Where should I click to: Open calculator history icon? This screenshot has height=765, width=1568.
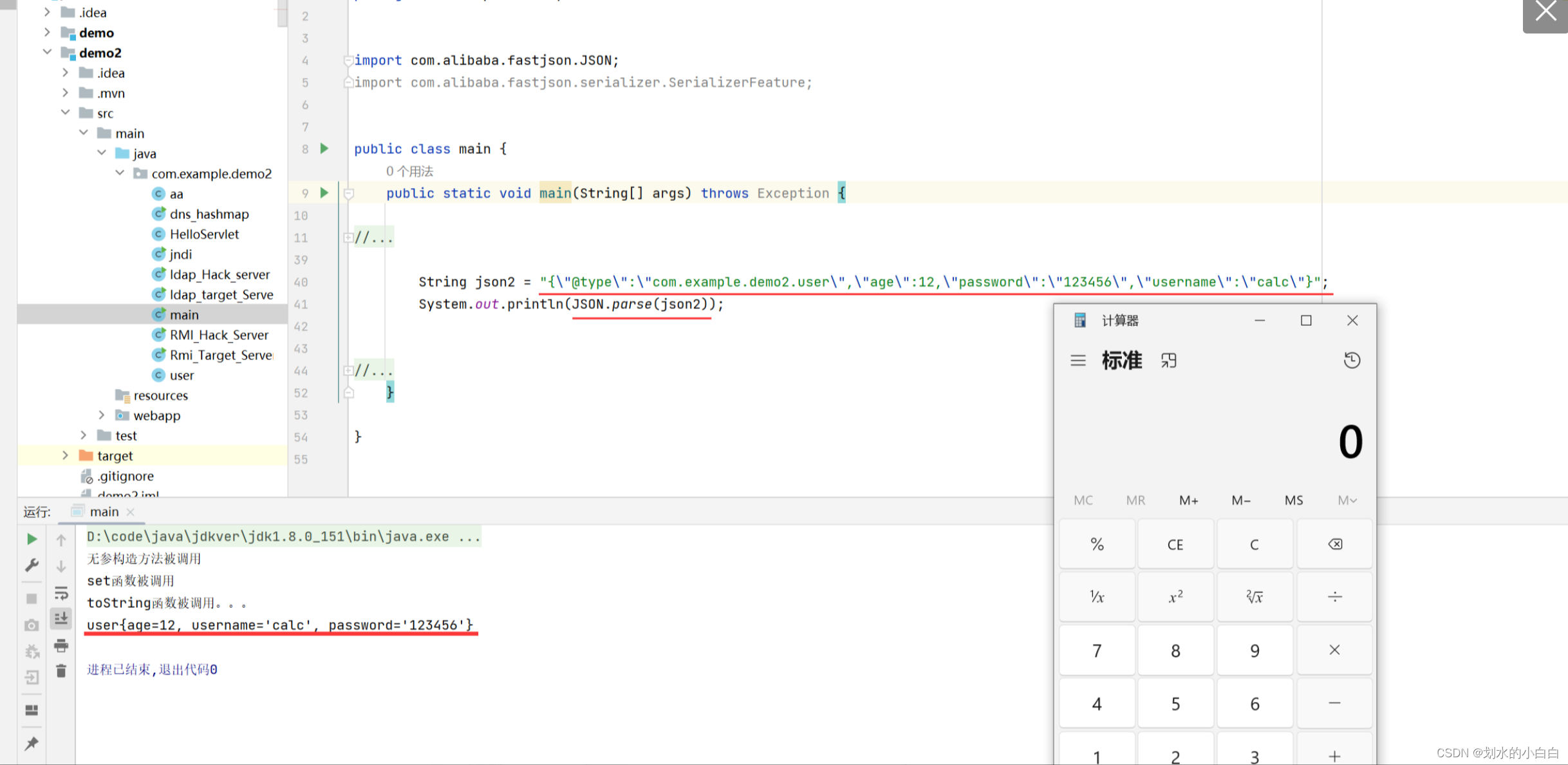1352,360
